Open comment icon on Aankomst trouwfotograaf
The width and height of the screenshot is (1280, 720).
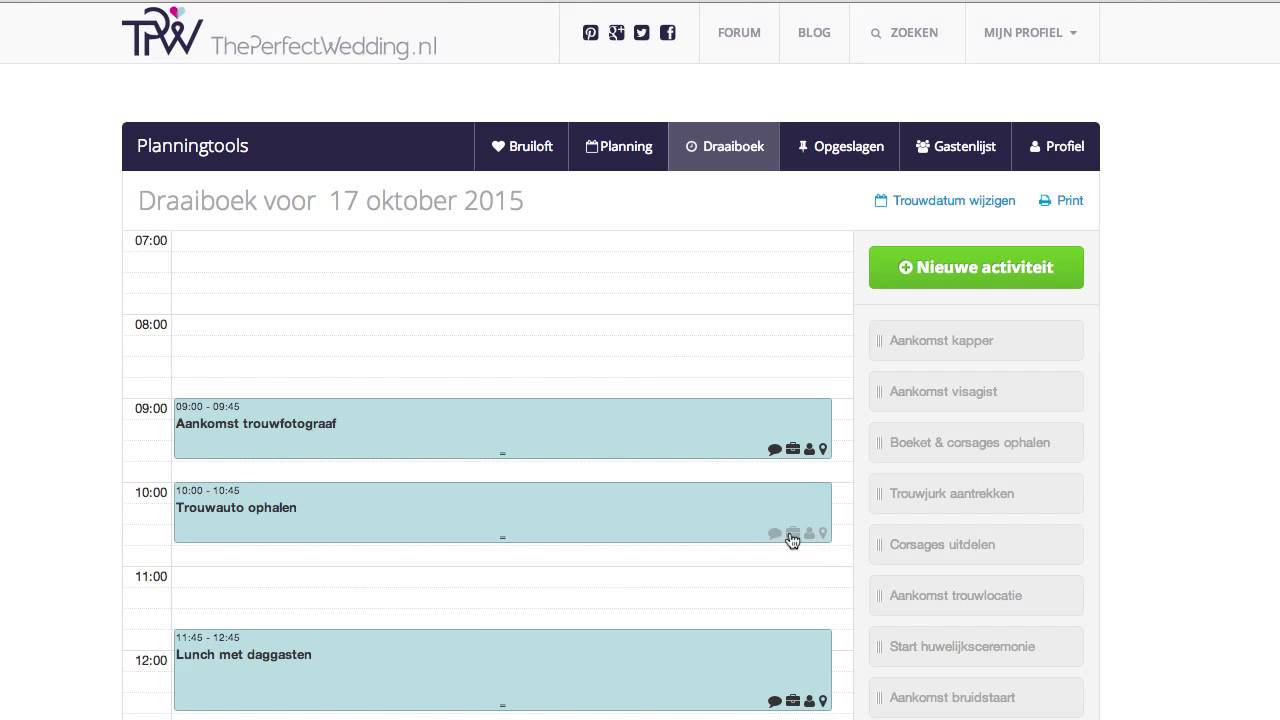click(x=774, y=450)
